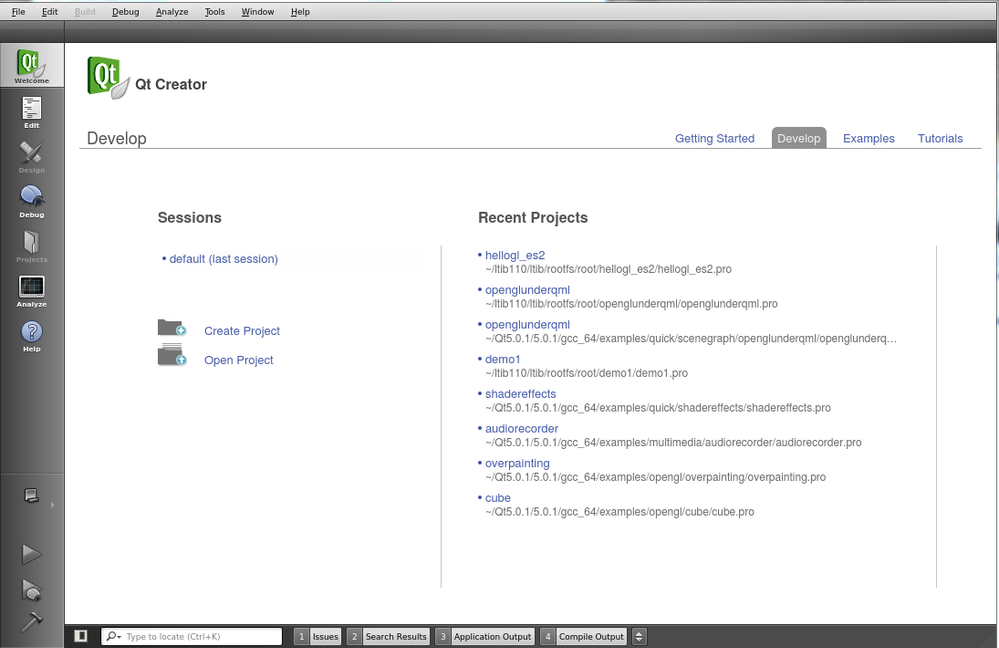The height and width of the screenshot is (648, 999).
Task: Toggle the left sidebar visibility
Action: pos(81,636)
